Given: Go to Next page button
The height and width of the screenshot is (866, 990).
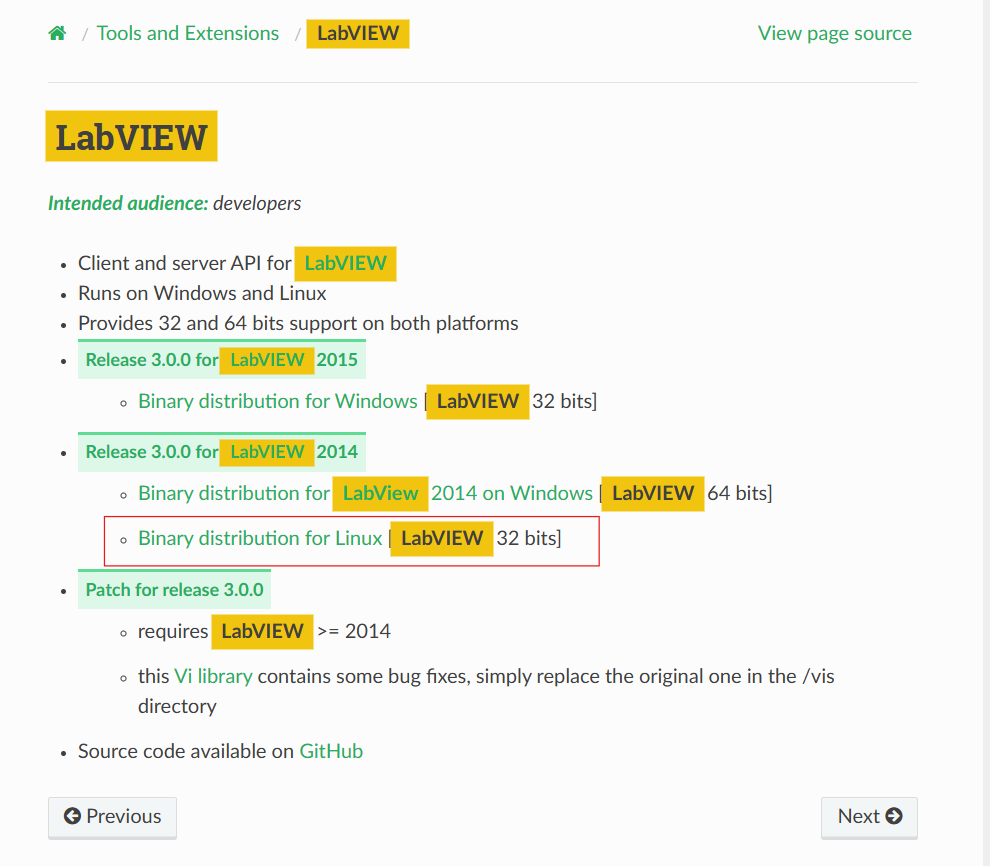Looking at the screenshot, I should click(869, 817).
